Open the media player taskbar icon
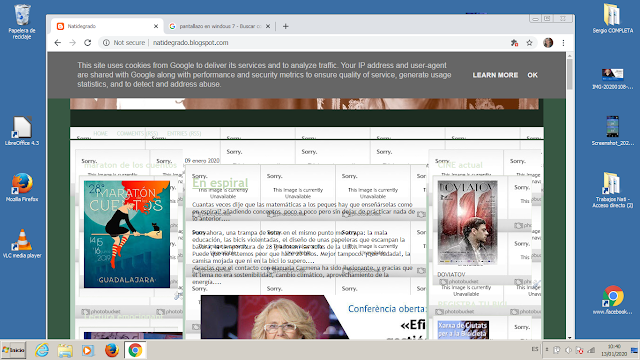This screenshot has height=360, width=640. point(88,350)
